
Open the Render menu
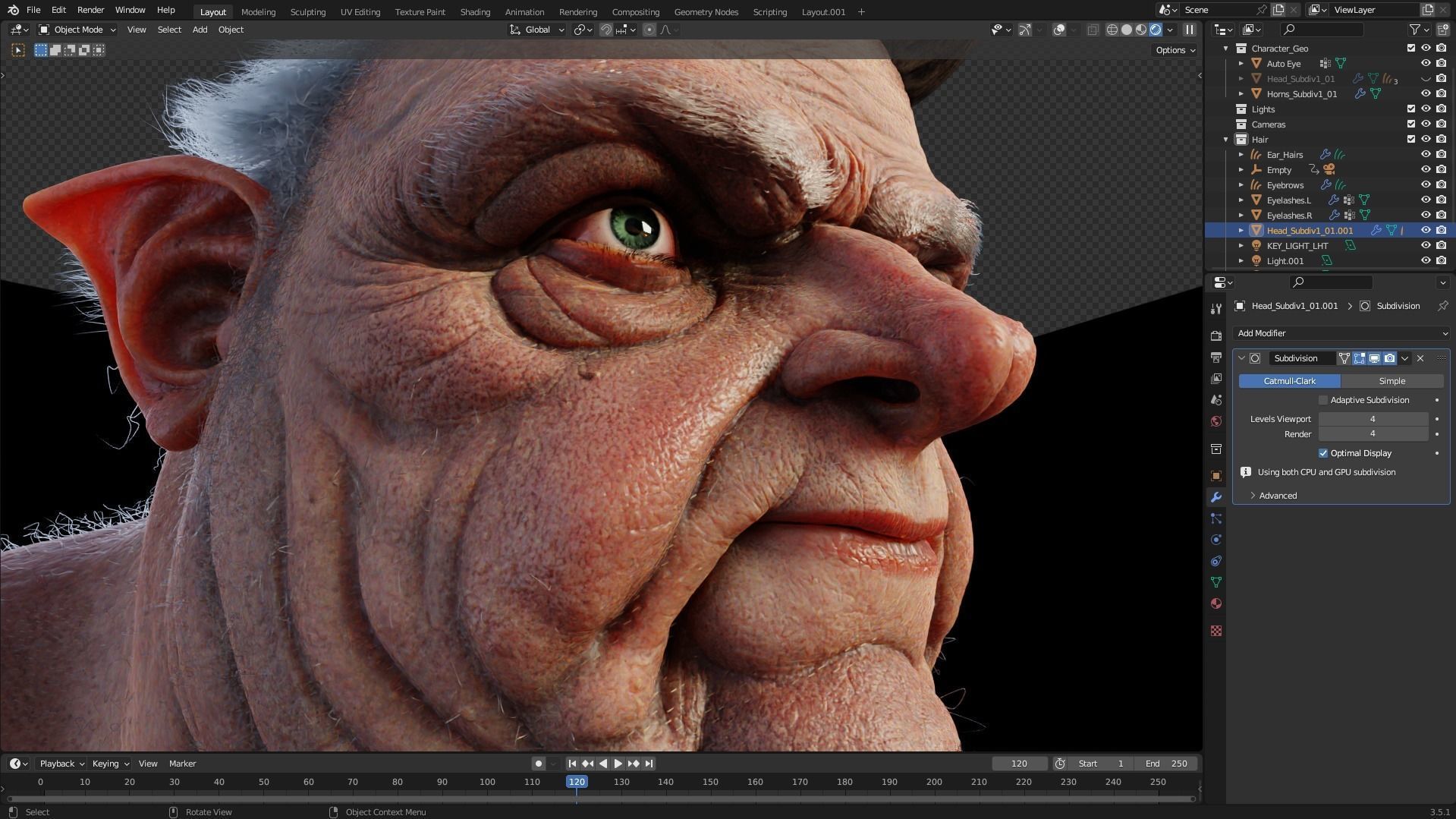(90, 11)
